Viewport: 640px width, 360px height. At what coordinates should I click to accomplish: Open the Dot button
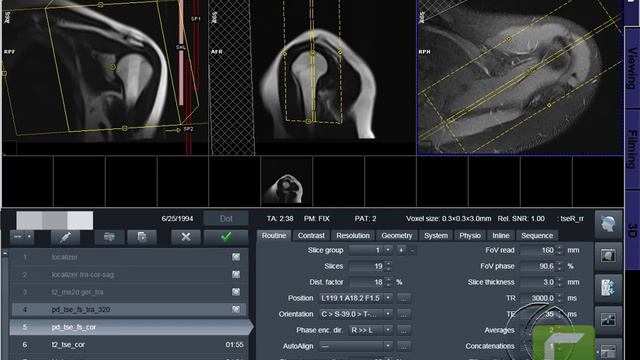226,219
